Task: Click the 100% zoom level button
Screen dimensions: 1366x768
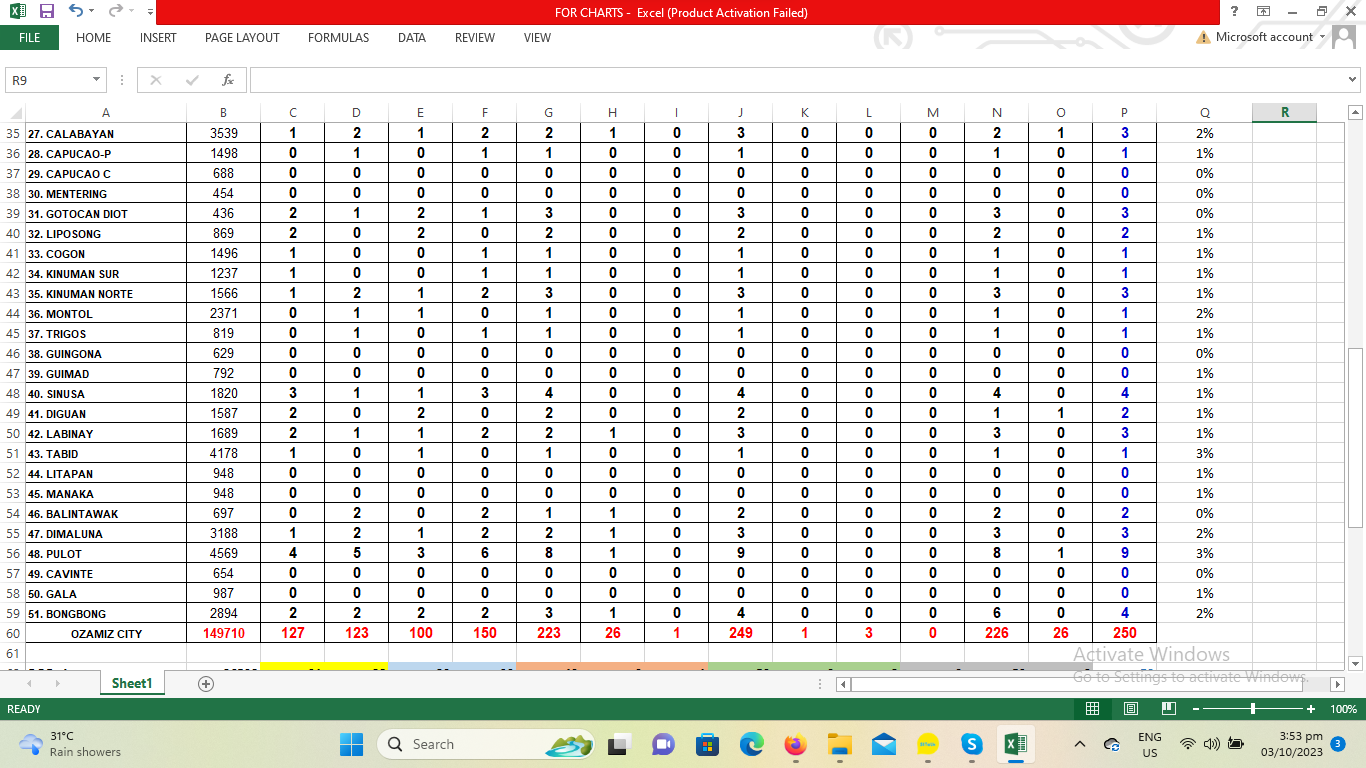Action: tap(1343, 709)
